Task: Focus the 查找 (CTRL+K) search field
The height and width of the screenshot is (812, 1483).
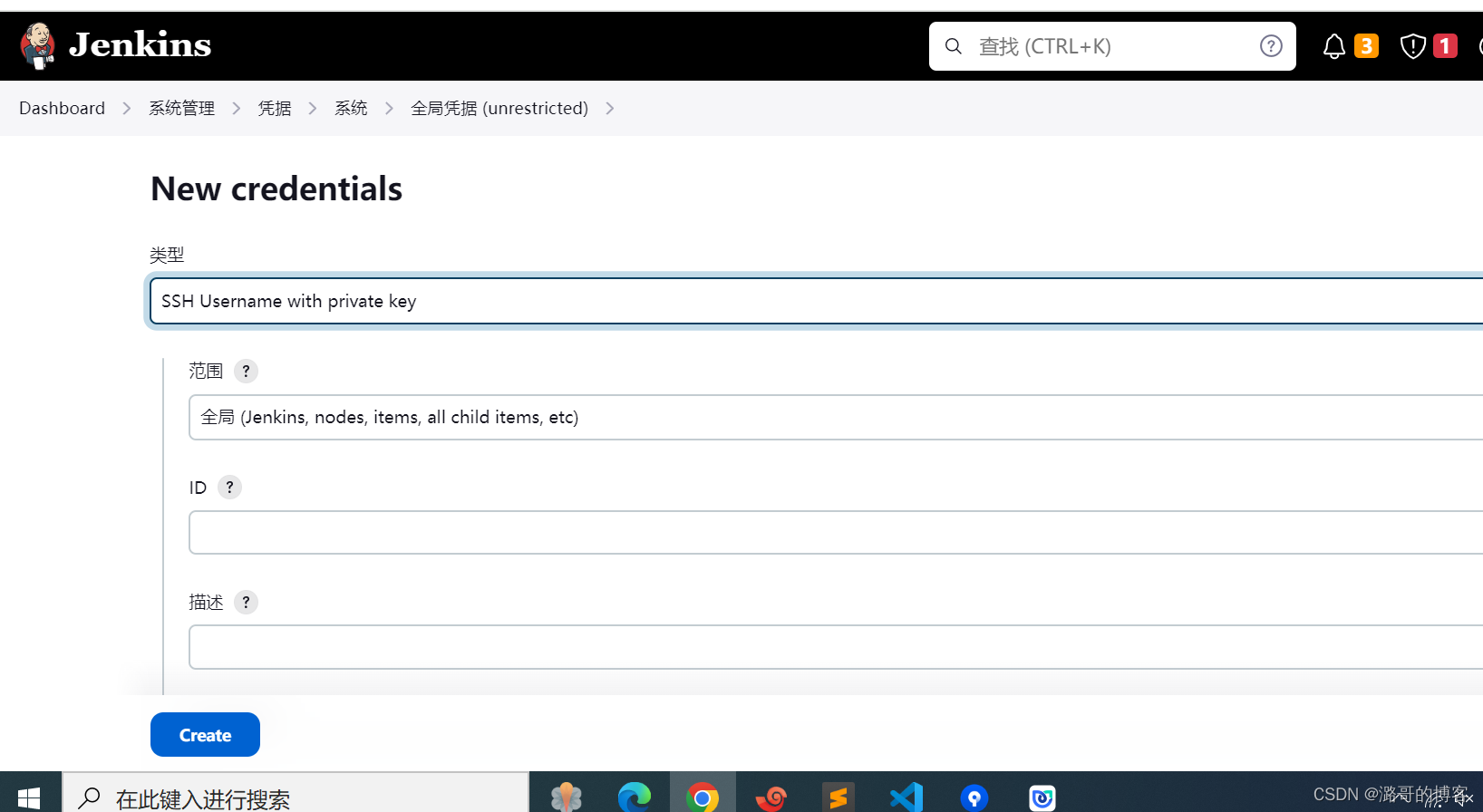Action: click(1112, 46)
